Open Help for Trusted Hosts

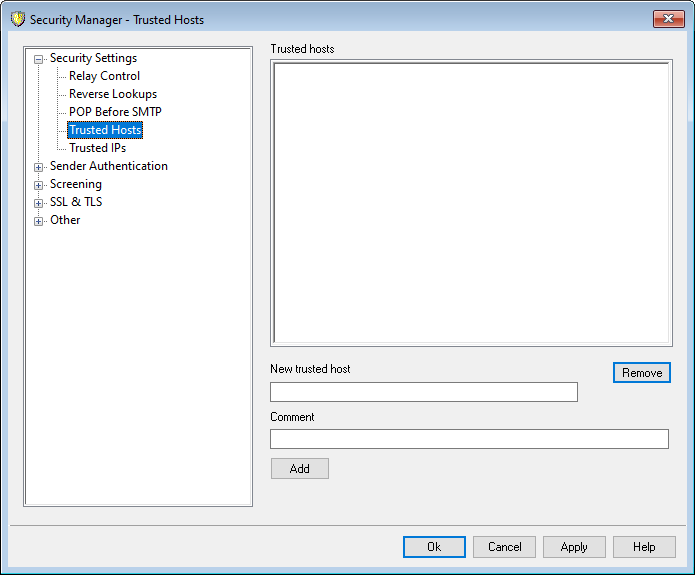(x=644, y=547)
